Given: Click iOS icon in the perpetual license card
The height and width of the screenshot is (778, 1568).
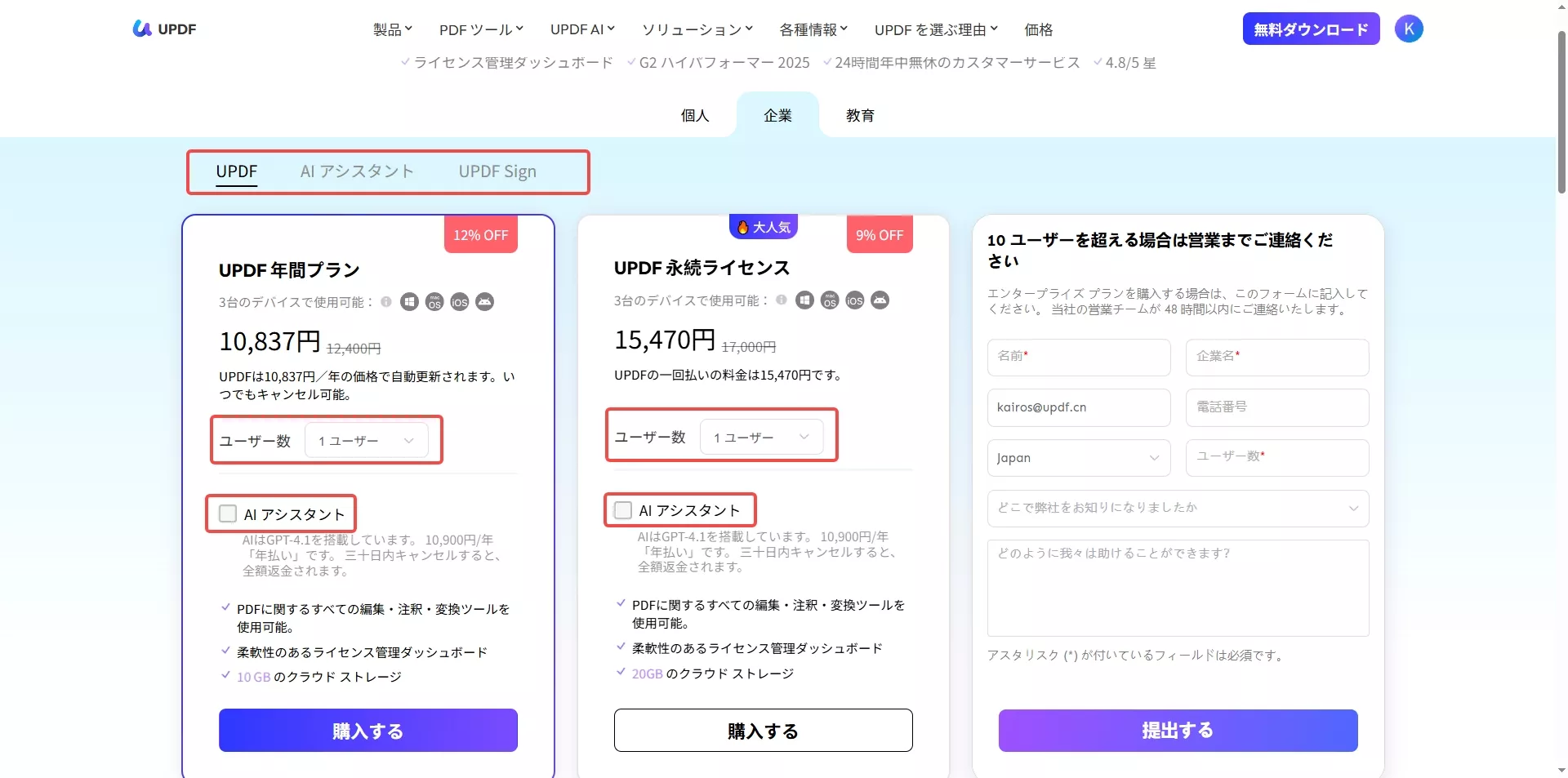Looking at the screenshot, I should pos(855,300).
